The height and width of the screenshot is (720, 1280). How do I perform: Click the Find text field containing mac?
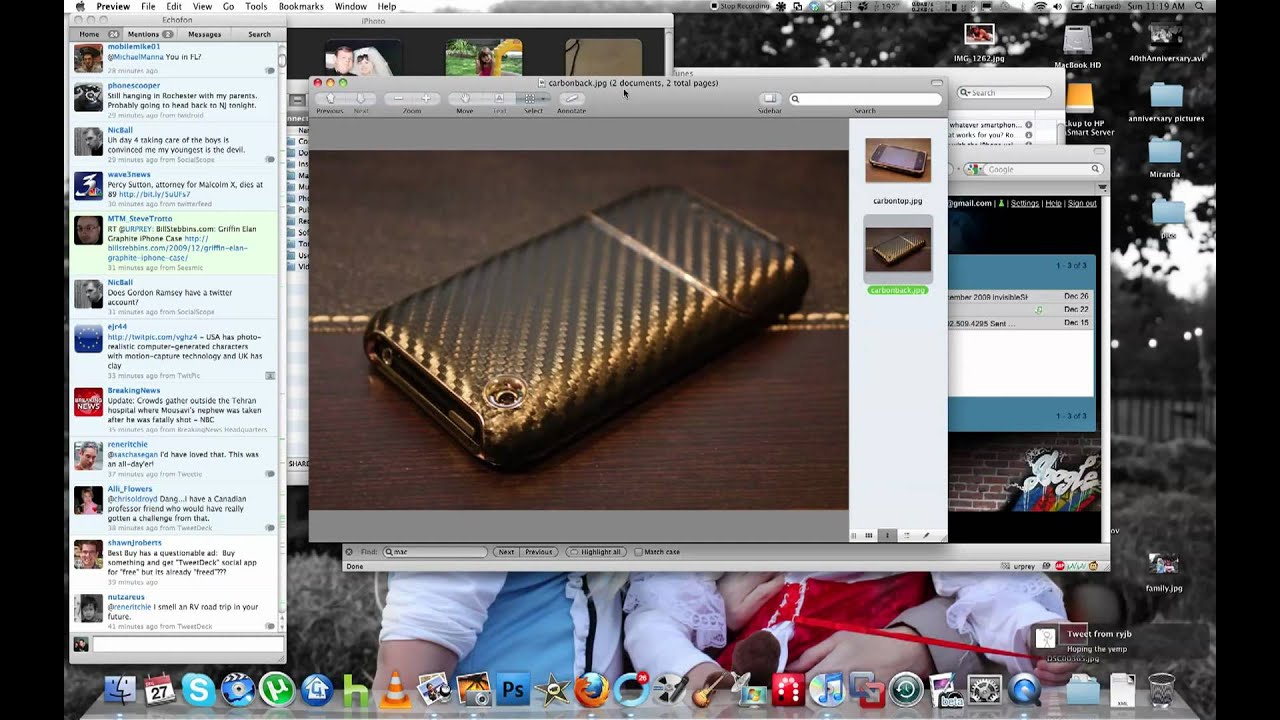pos(437,552)
